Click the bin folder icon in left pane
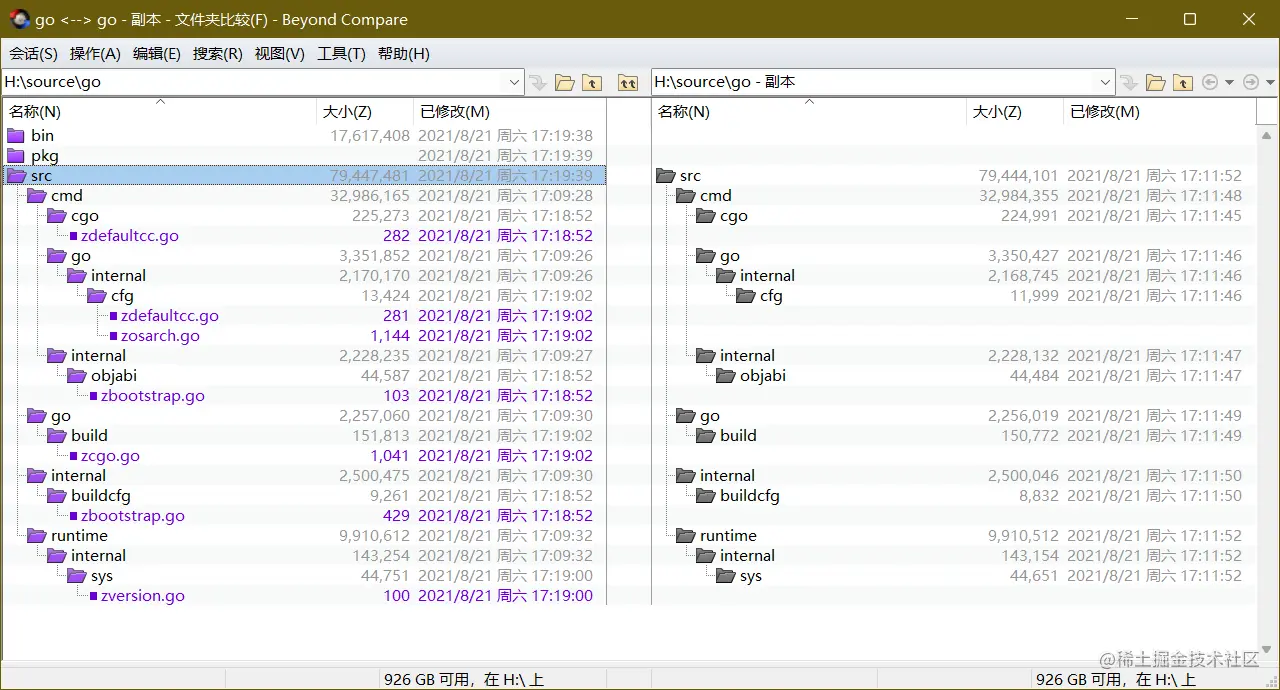Image resolution: width=1280 pixels, height=690 pixels. [15, 136]
